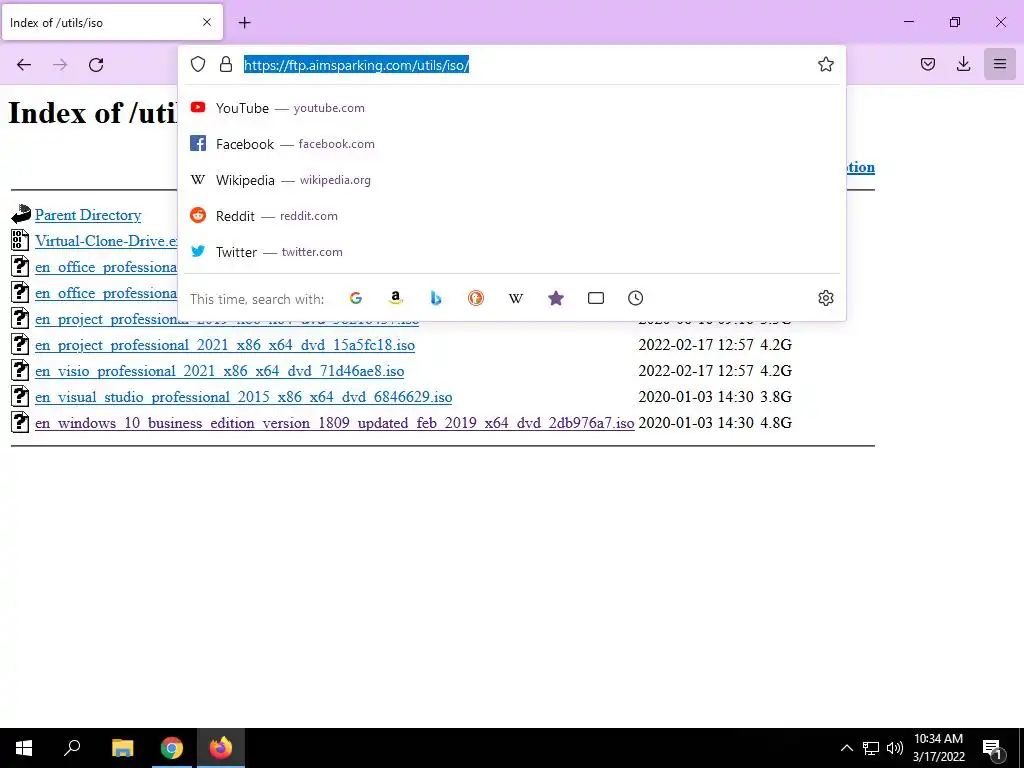Open a new tab

(244, 23)
